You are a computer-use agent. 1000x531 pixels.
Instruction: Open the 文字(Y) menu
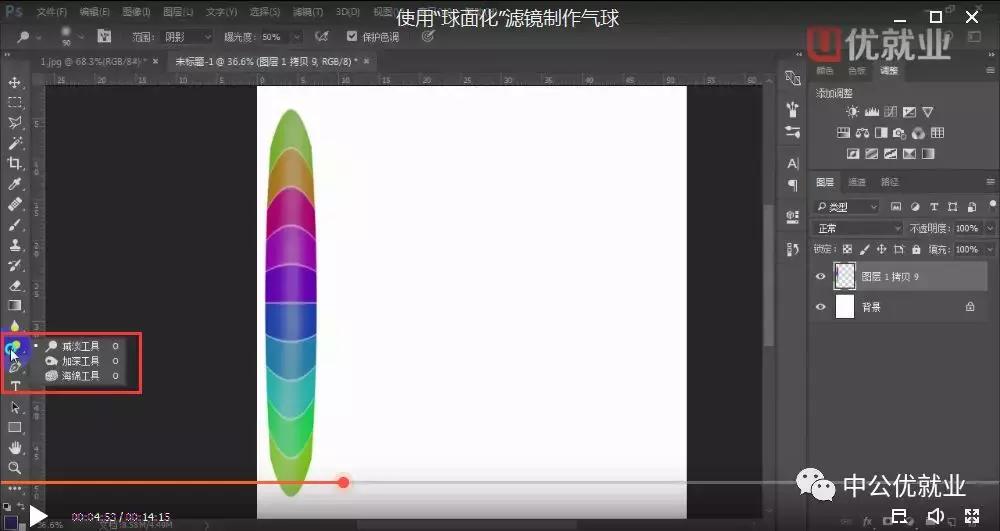[221, 12]
